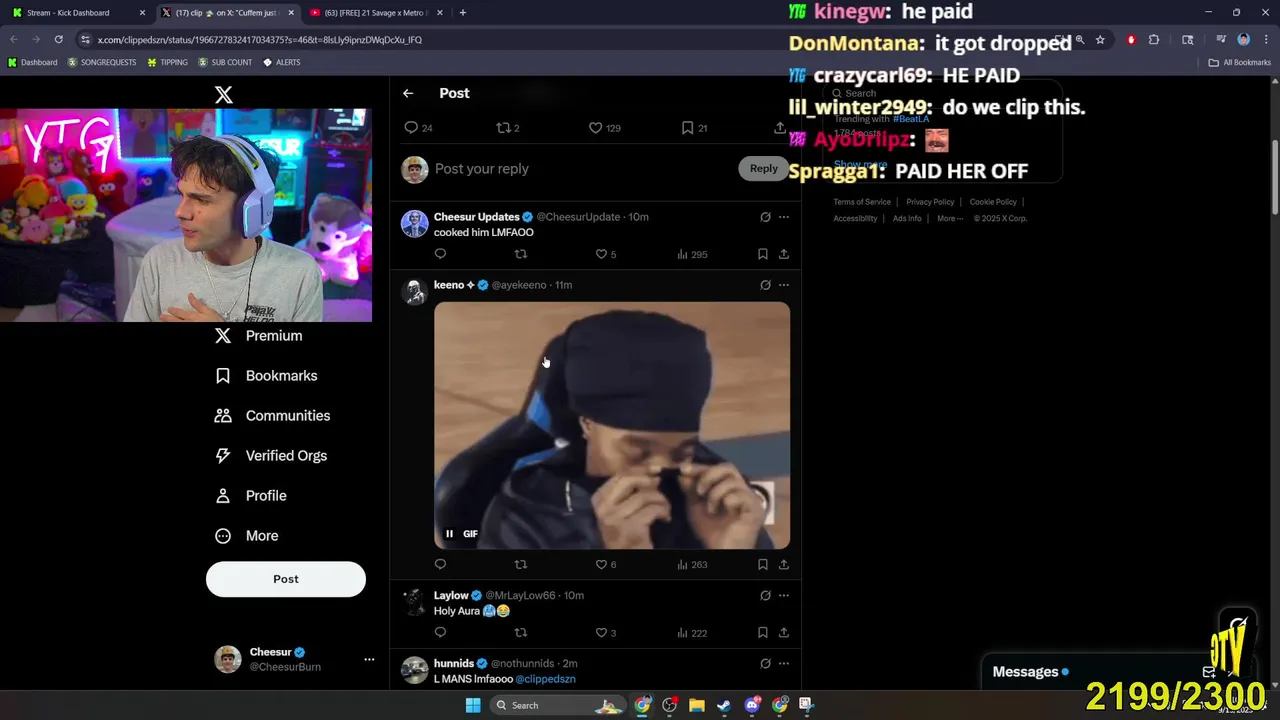Open the Grok icon on keeno's reply

tap(765, 285)
